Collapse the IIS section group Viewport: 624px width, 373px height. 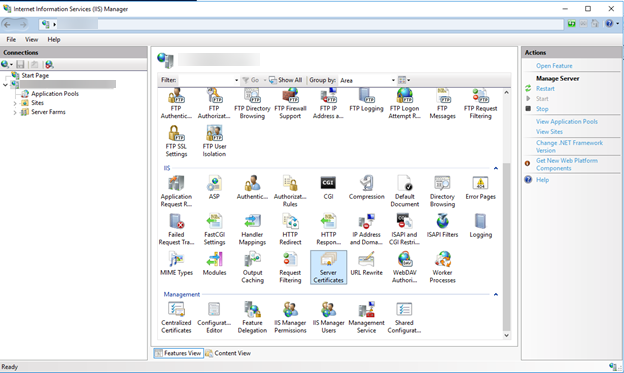click(496, 168)
